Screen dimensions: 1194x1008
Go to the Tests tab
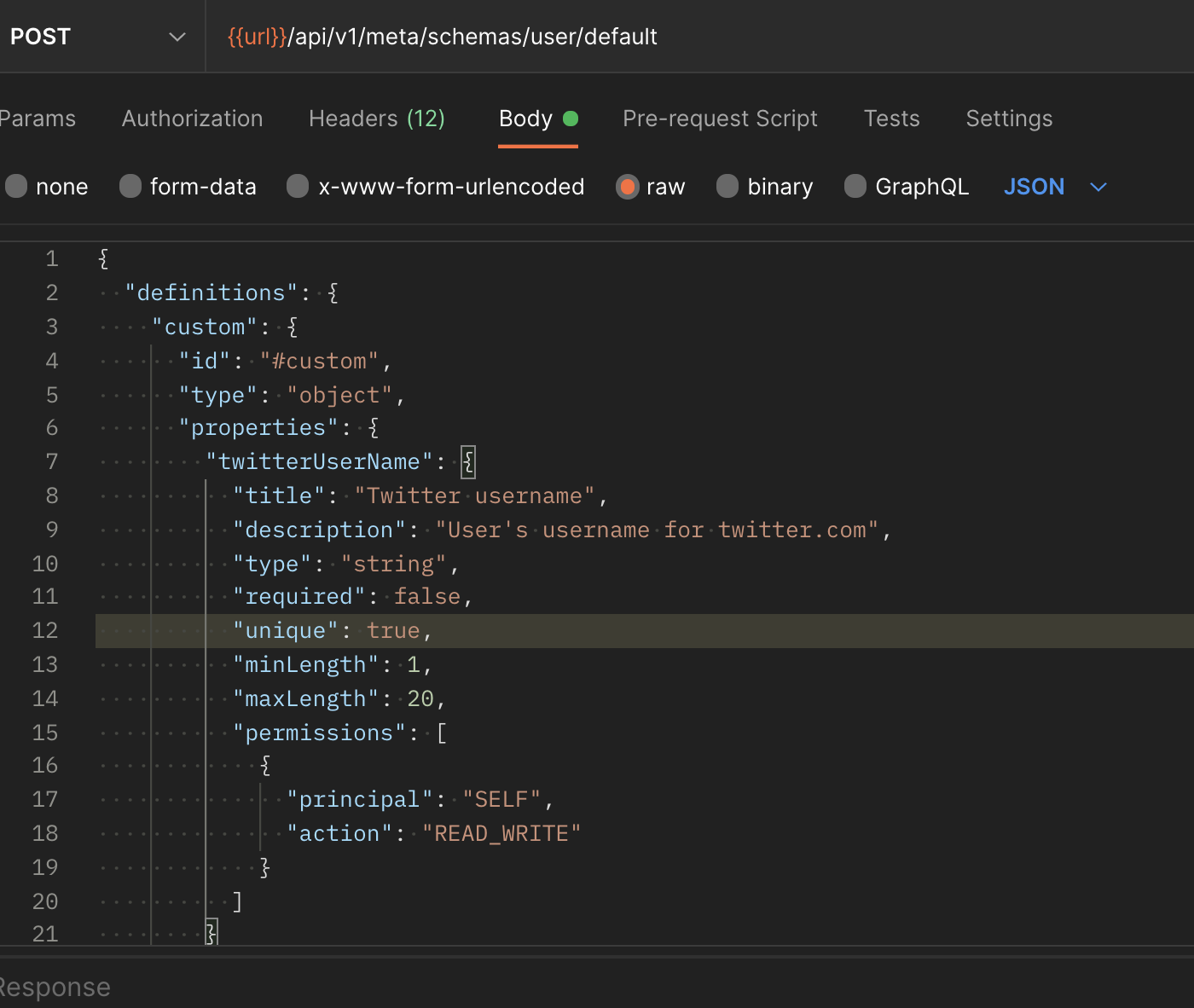891,119
